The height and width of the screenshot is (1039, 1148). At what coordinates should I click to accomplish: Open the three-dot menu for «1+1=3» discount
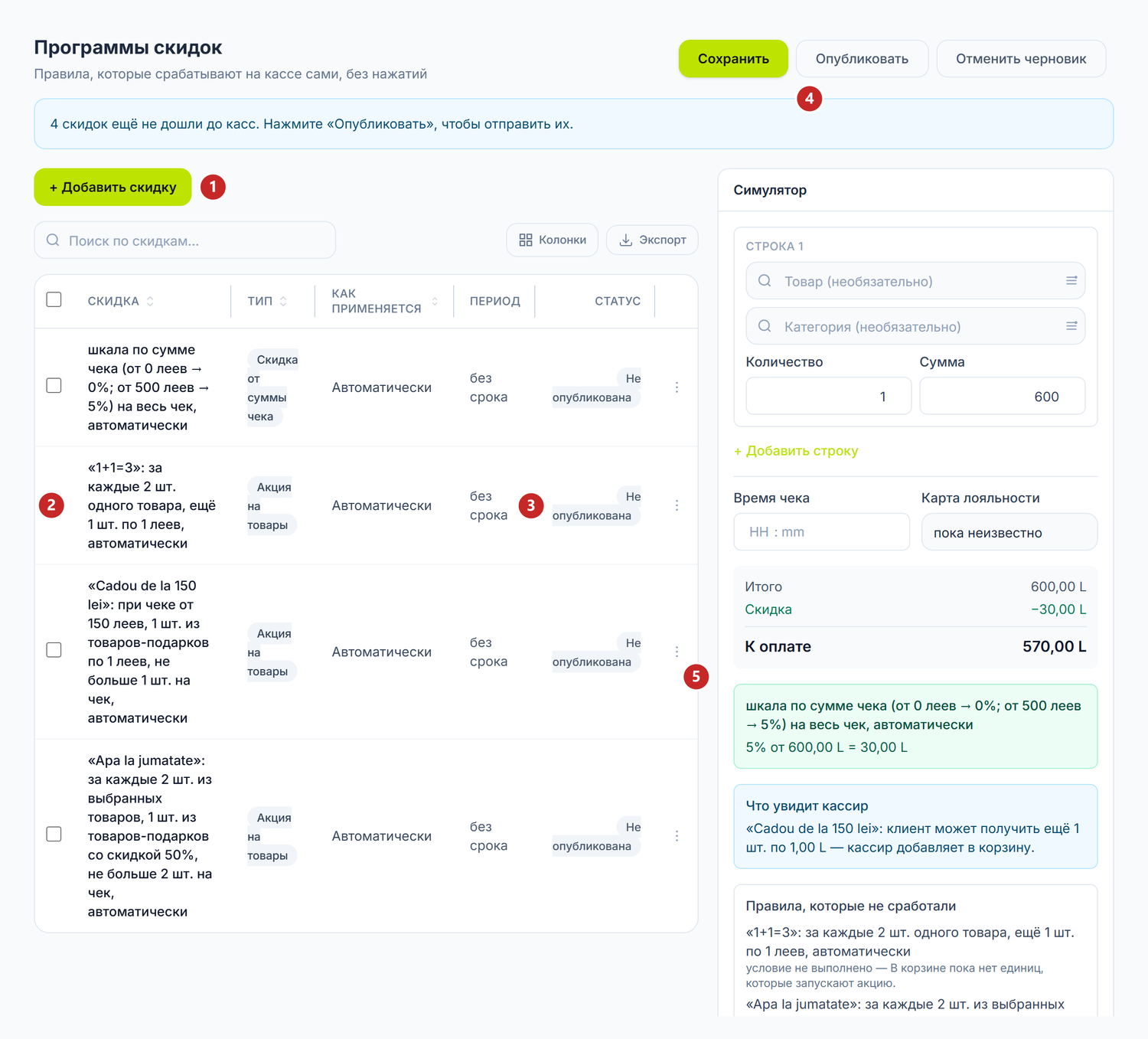(677, 505)
